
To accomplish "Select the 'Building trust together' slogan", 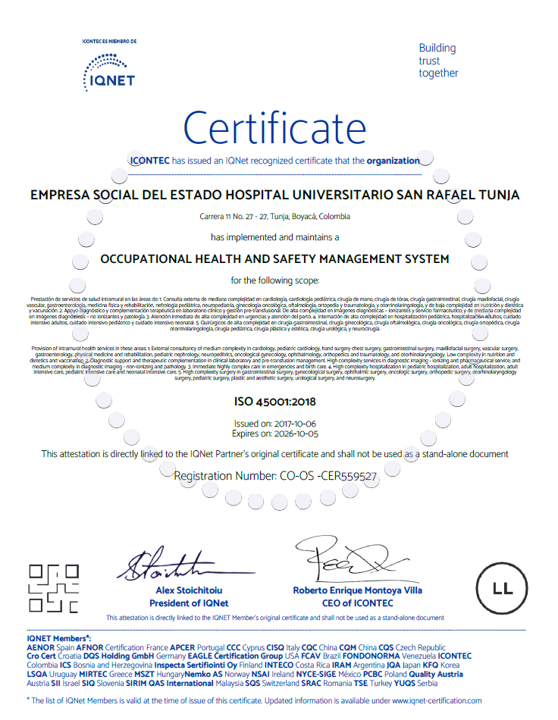I will click(438, 61).
